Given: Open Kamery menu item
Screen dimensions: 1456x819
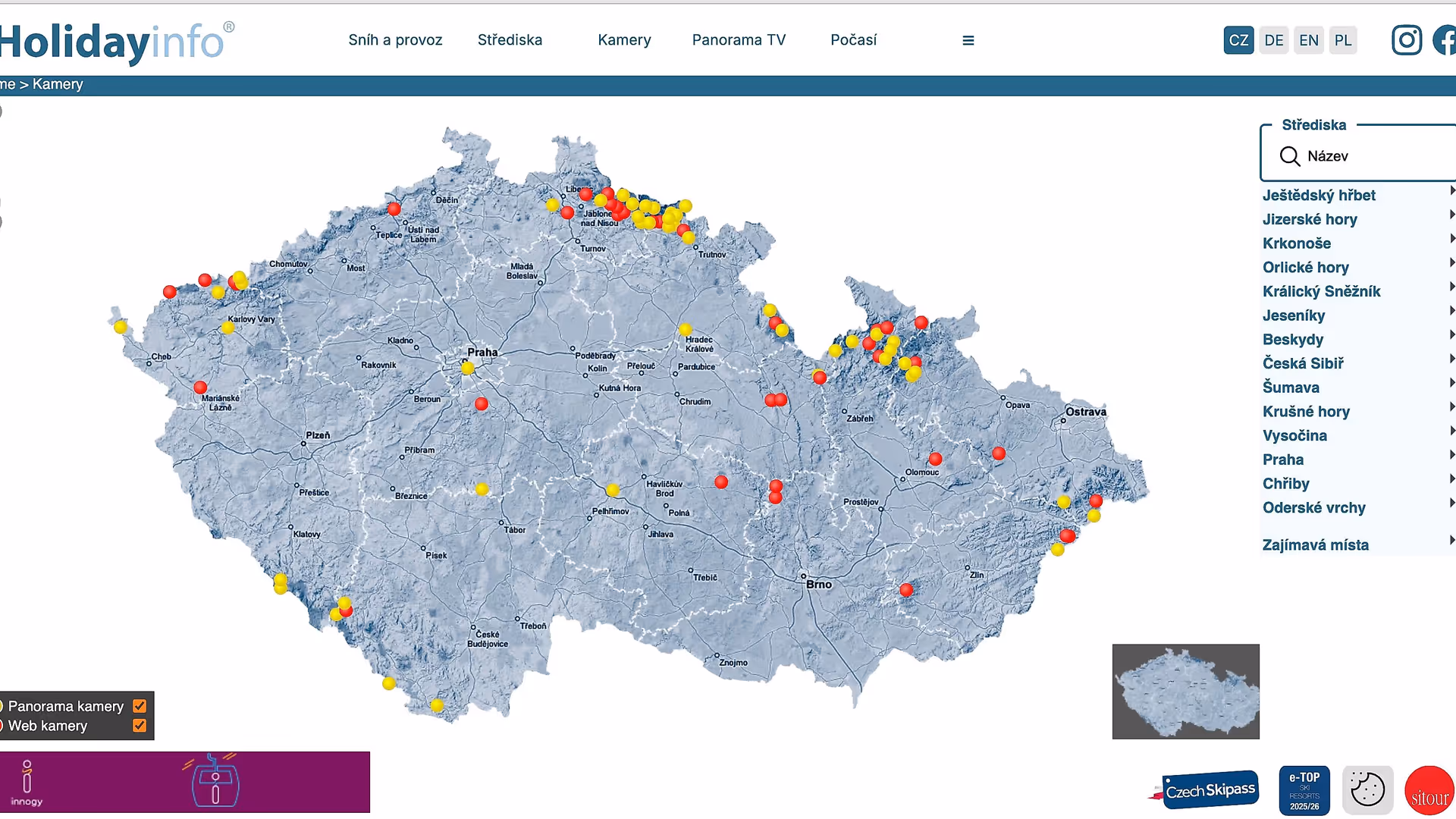Looking at the screenshot, I should 624,40.
